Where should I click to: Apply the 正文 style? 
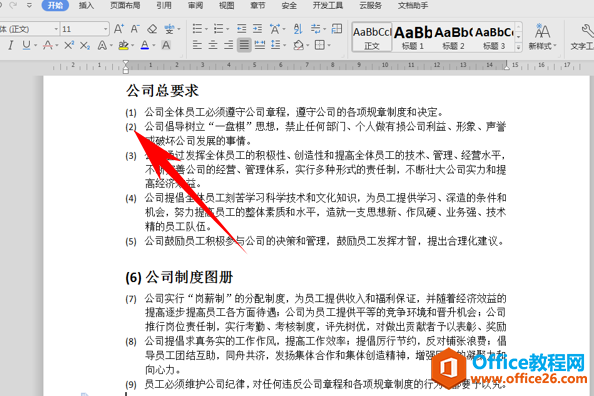coord(372,37)
